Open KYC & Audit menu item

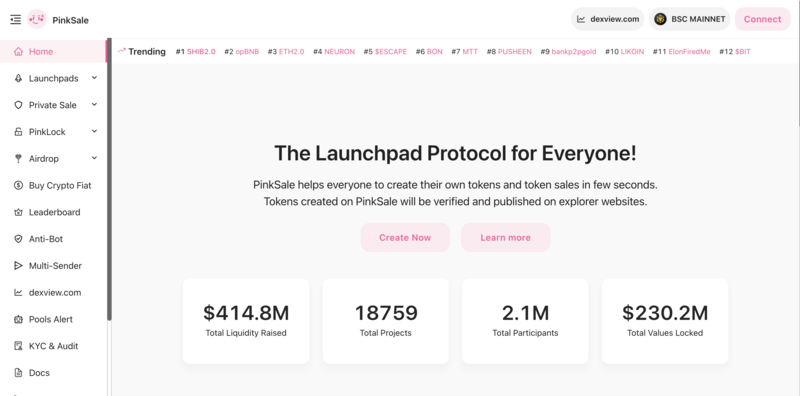pos(53,346)
